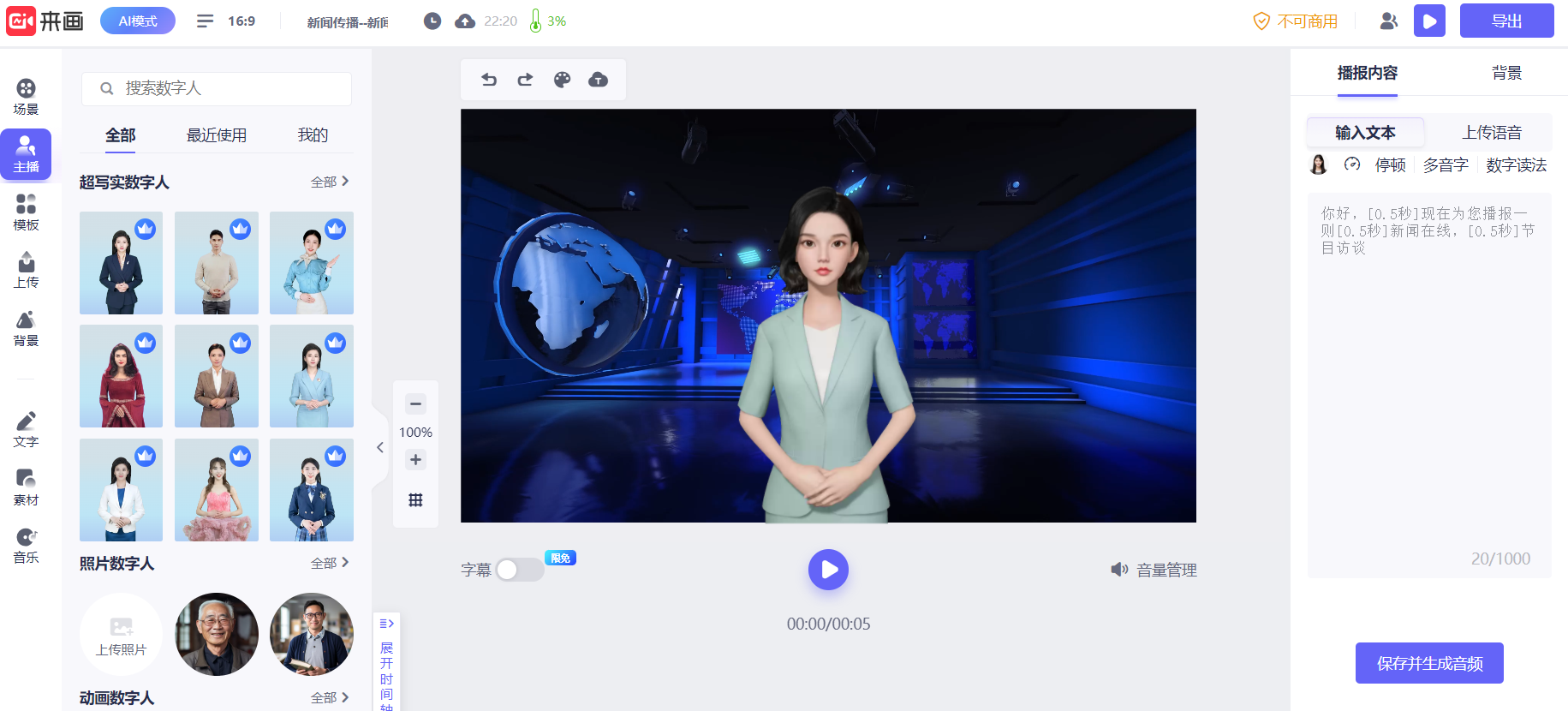Switch to the 最近使用 tab
The image size is (1568, 711).
[x=217, y=135]
